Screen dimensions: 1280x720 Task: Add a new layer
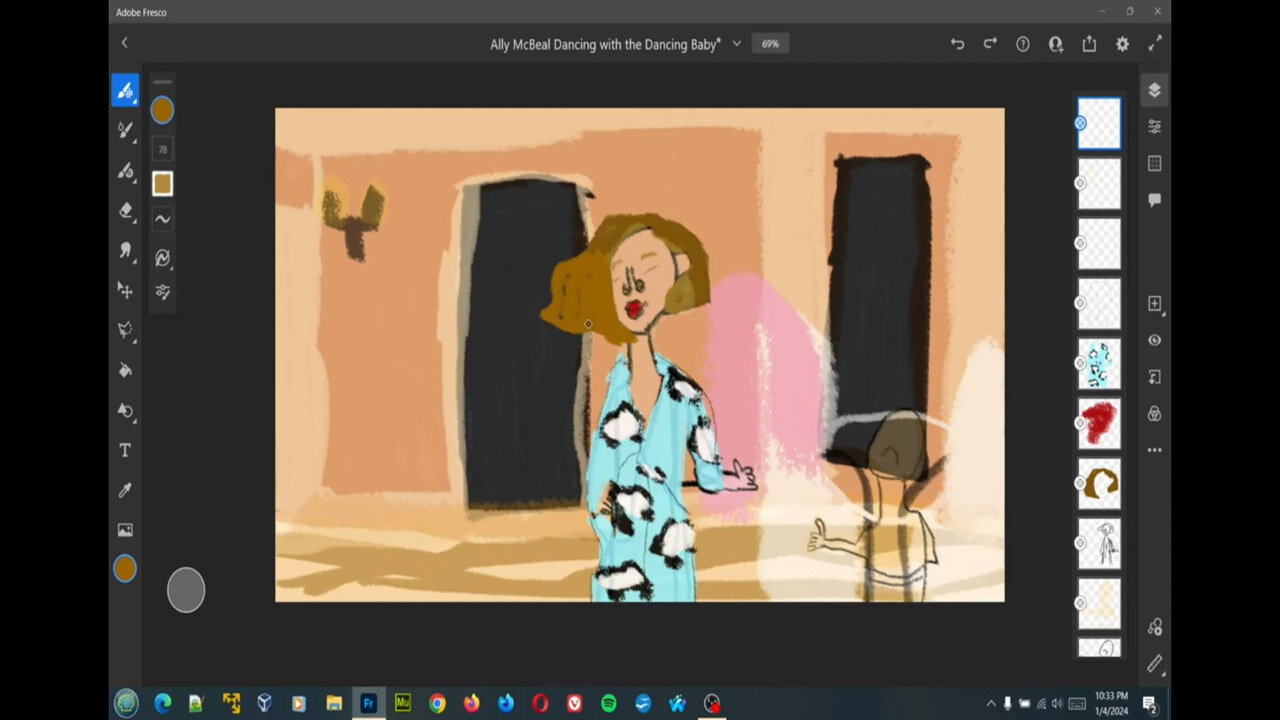[x=1154, y=303]
